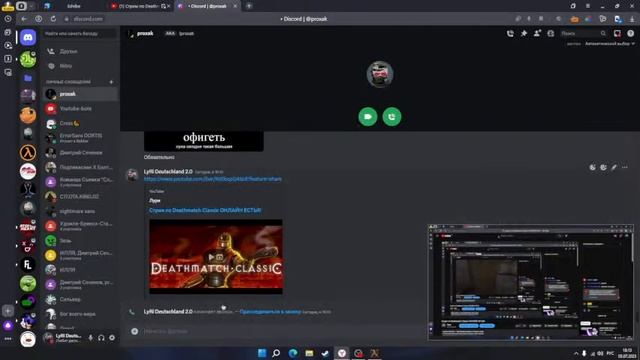Click the header search (Поиск) field

[x=583, y=33]
